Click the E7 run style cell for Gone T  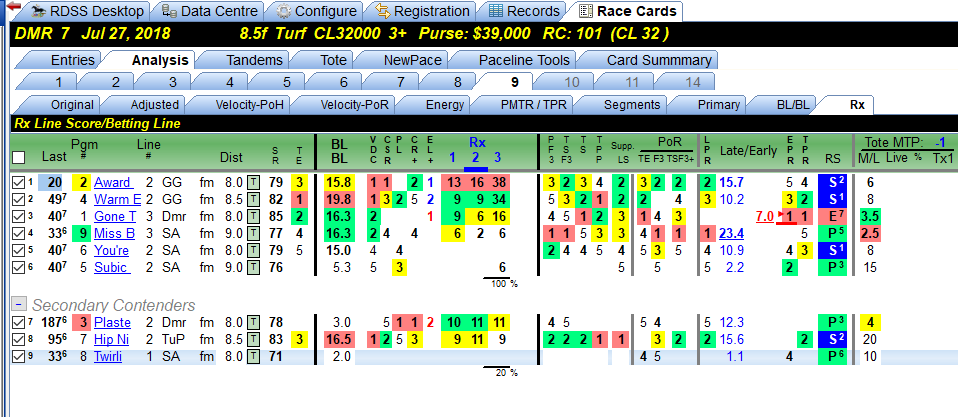click(x=832, y=216)
